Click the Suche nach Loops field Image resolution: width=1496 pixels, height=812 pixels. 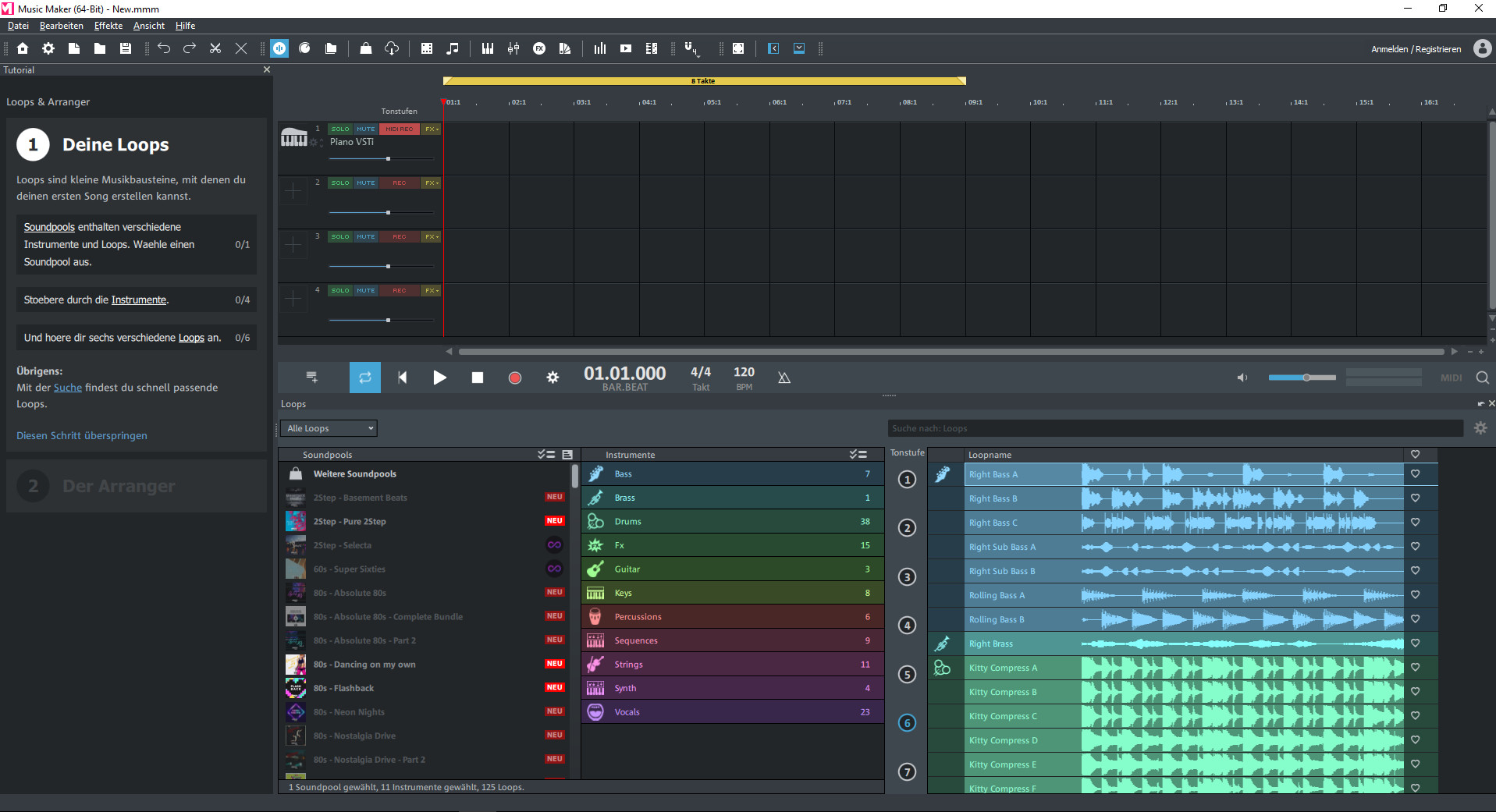click(1171, 428)
